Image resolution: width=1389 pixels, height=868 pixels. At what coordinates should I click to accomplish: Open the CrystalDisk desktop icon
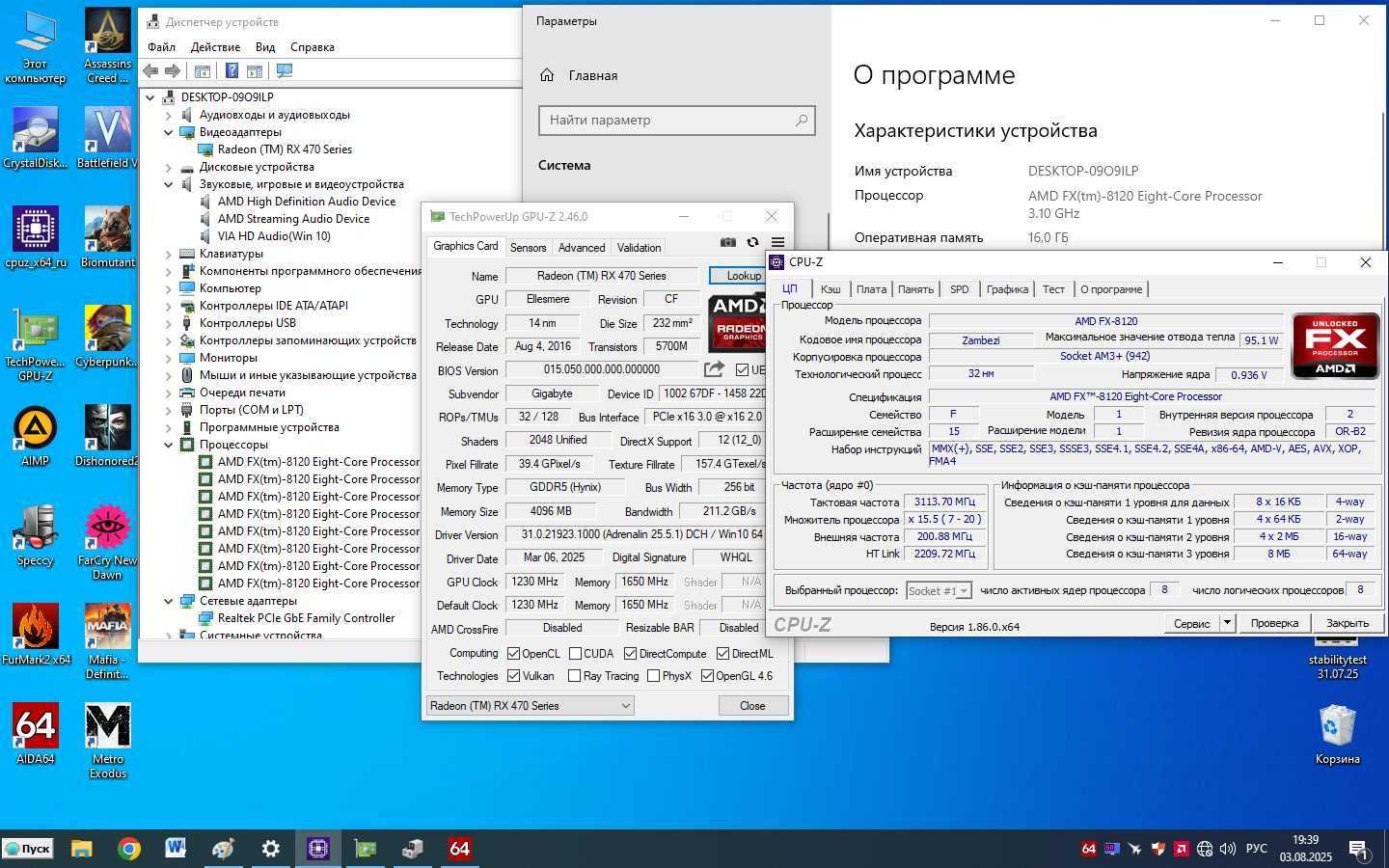tap(36, 138)
